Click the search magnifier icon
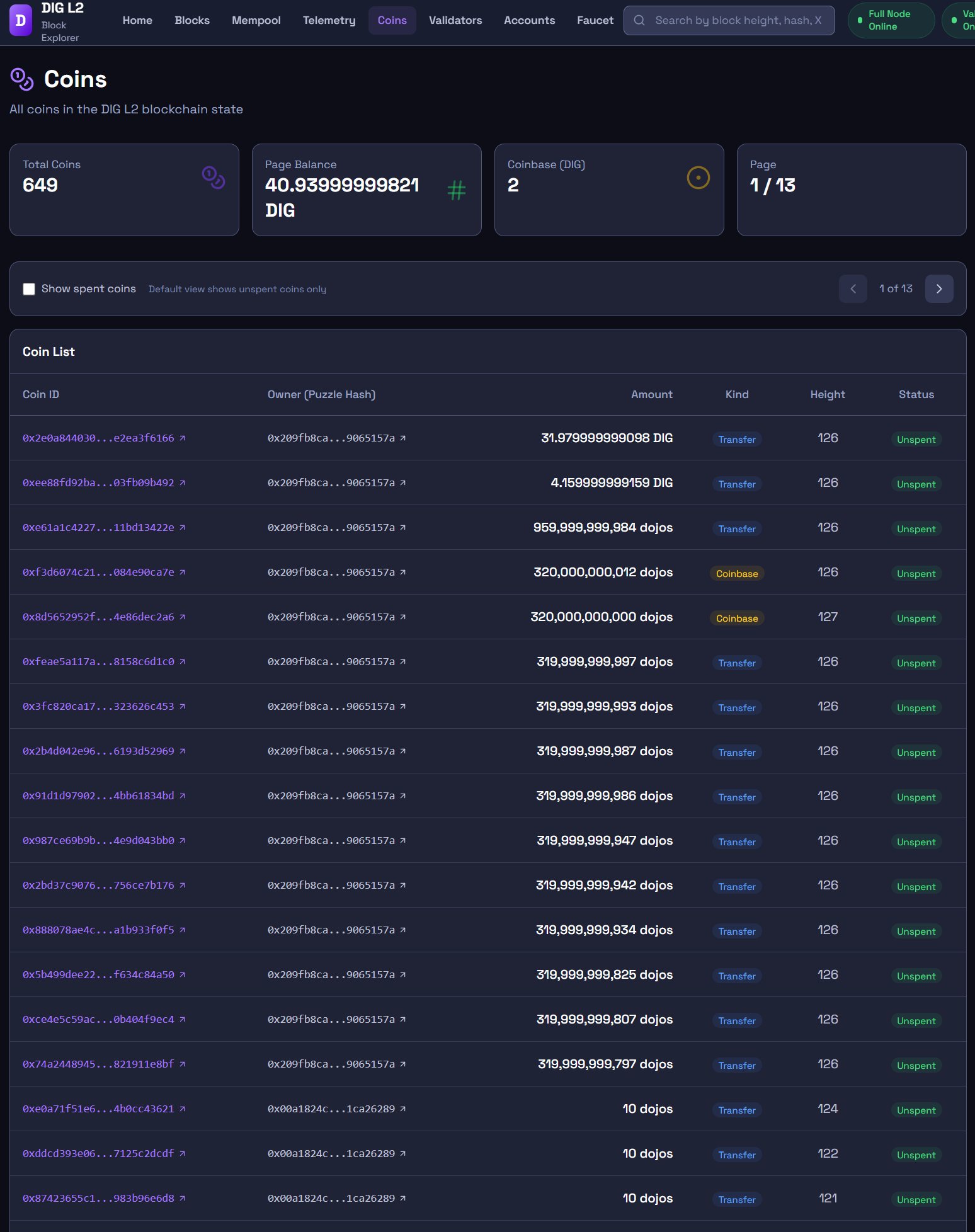 click(639, 21)
